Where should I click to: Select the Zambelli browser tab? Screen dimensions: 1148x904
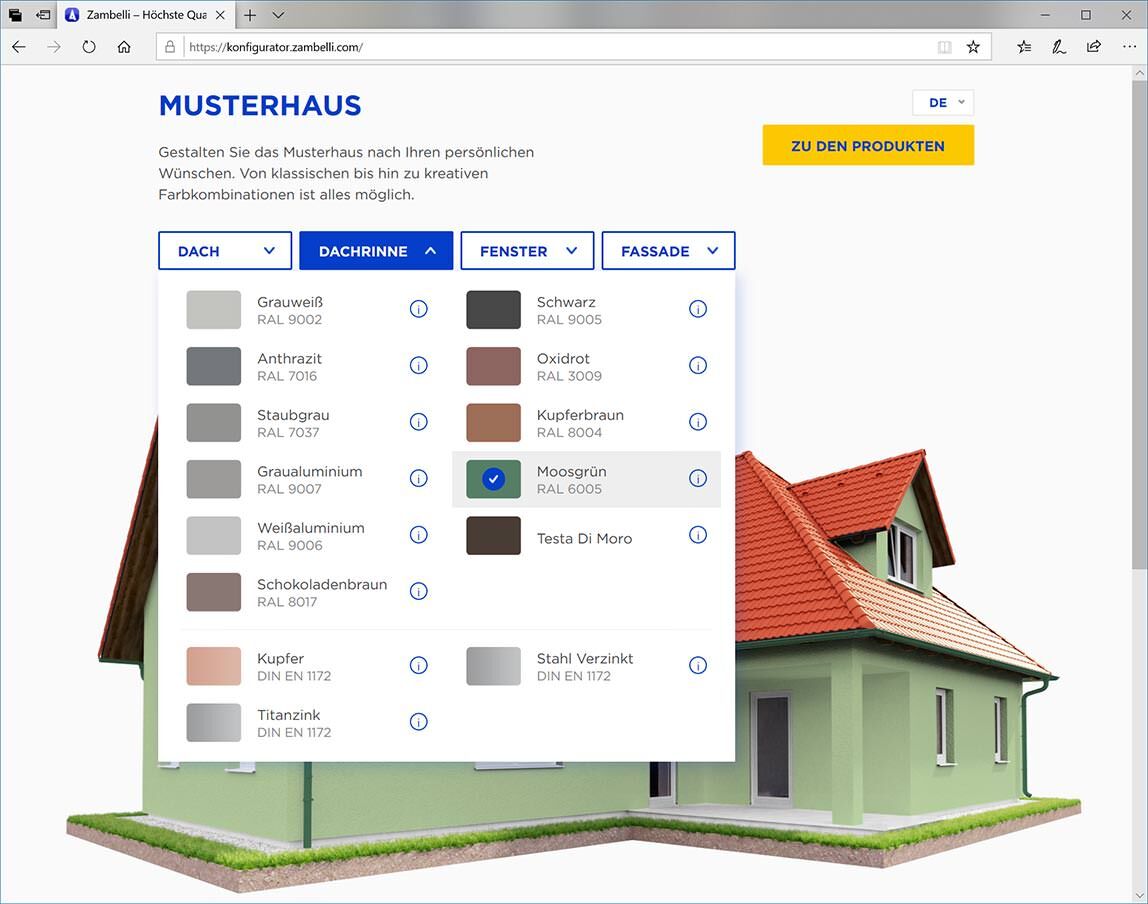pos(145,15)
